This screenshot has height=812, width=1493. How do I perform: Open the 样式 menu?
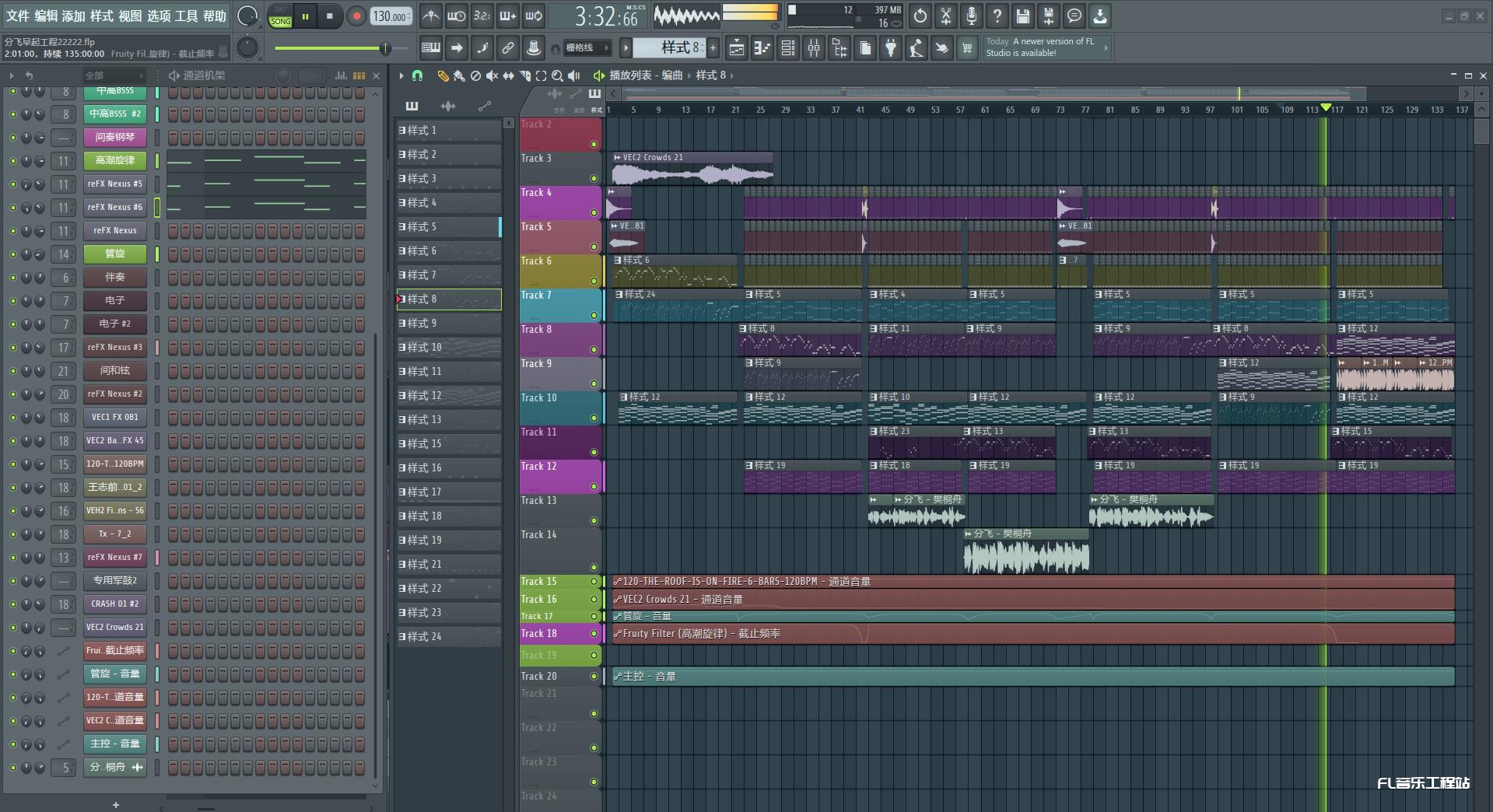coord(102,16)
